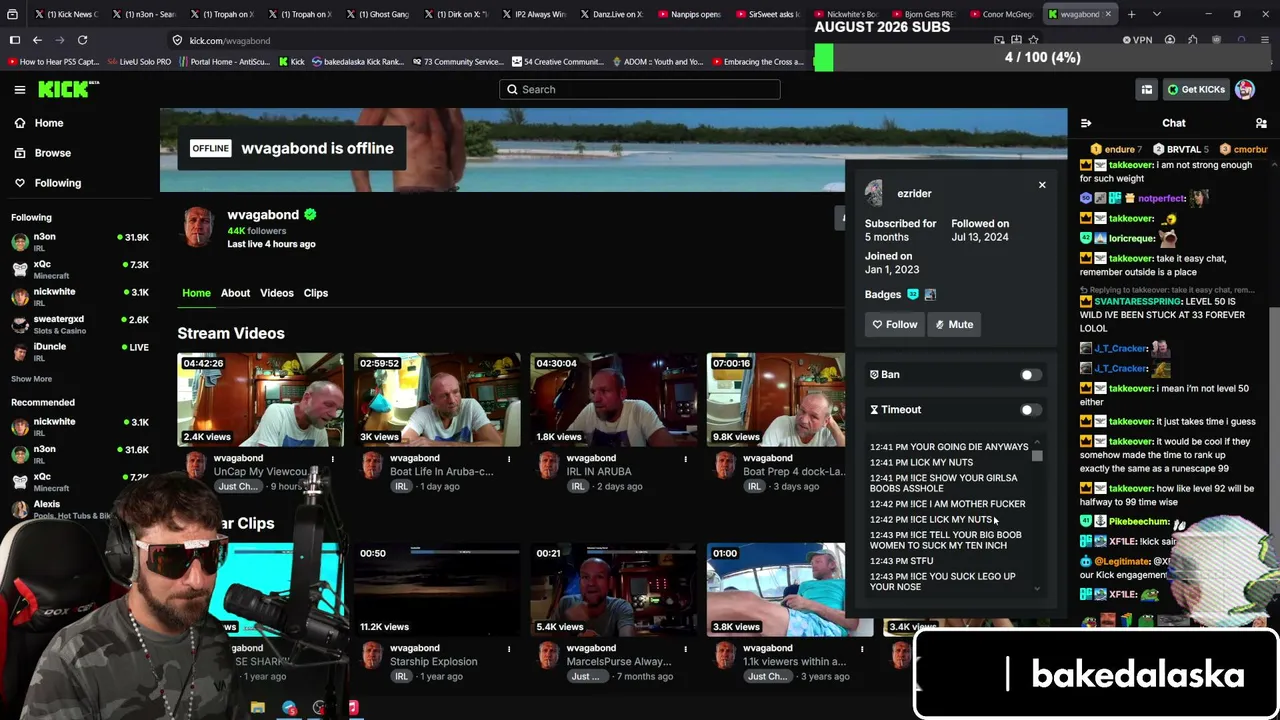Screen dimensions: 1280x720
Task: Click the n3on avatar in Following list
Action: pos(20,242)
